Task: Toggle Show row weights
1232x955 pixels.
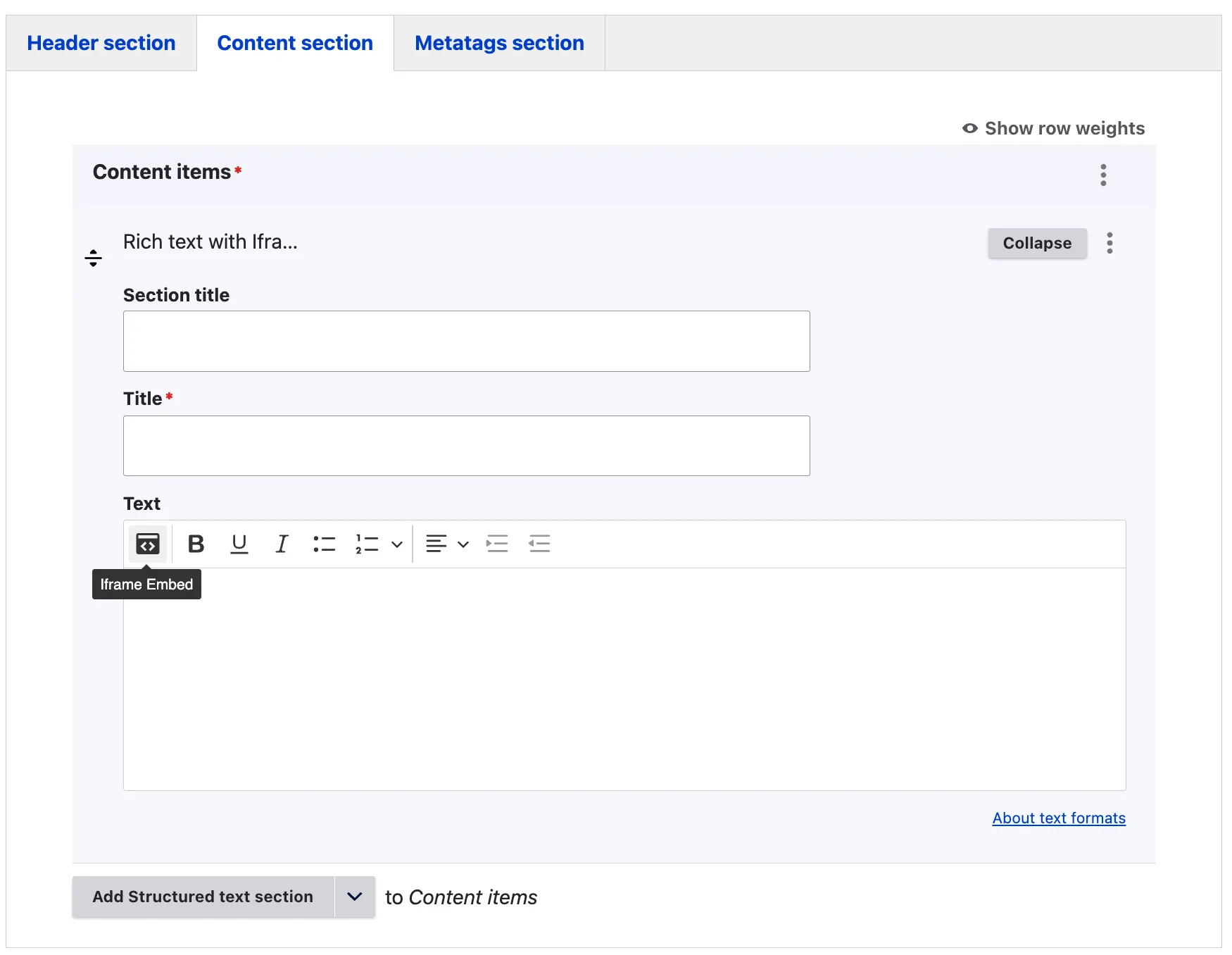Action: click(x=1054, y=128)
